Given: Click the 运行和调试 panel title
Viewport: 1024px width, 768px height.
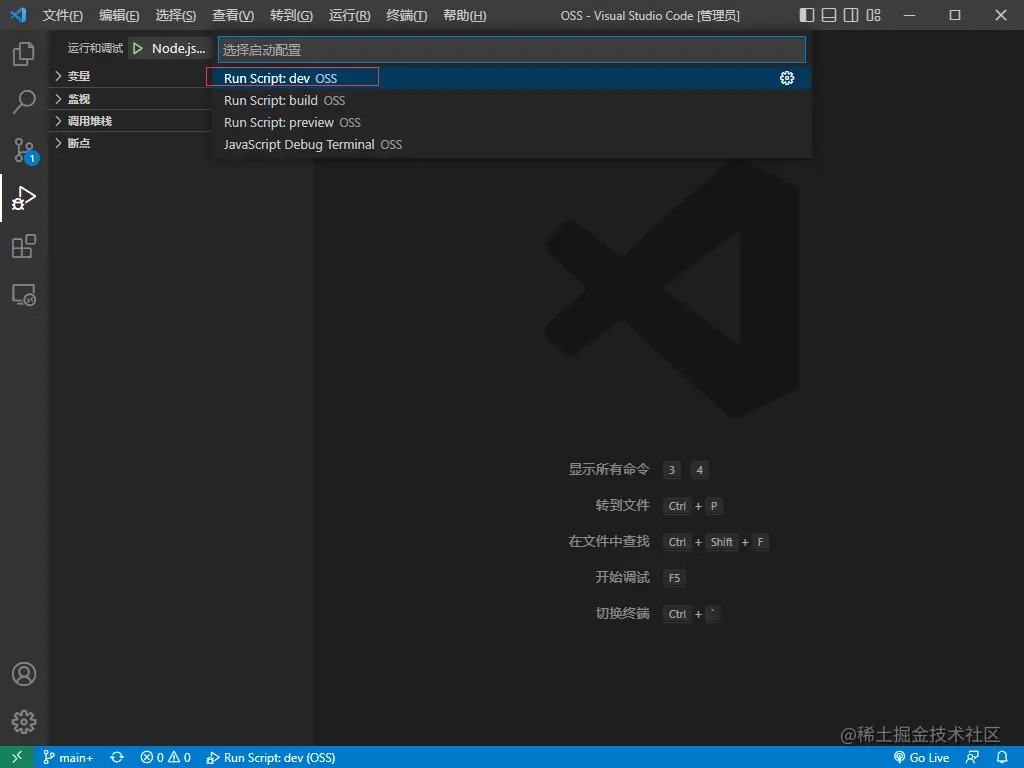Looking at the screenshot, I should pyautogui.click(x=95, y=48).
